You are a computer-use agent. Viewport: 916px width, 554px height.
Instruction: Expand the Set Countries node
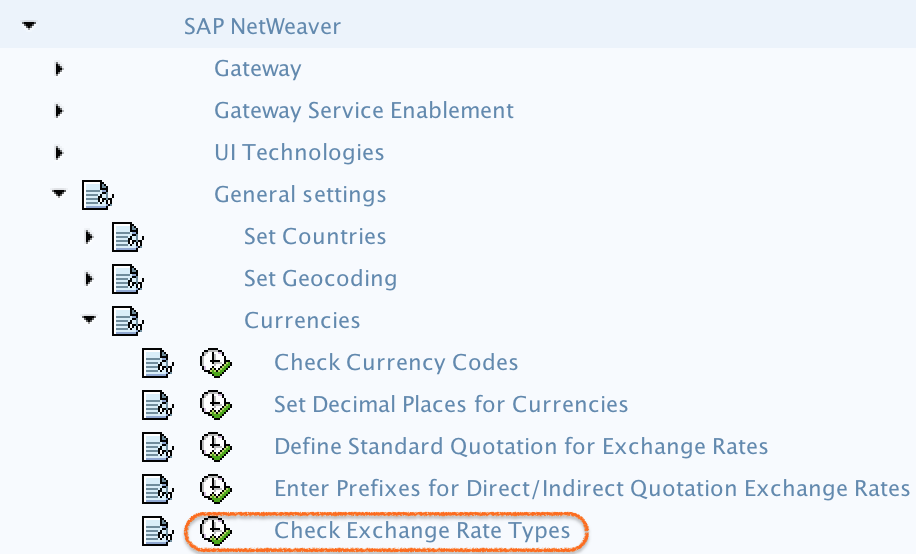tap(89, 237)
